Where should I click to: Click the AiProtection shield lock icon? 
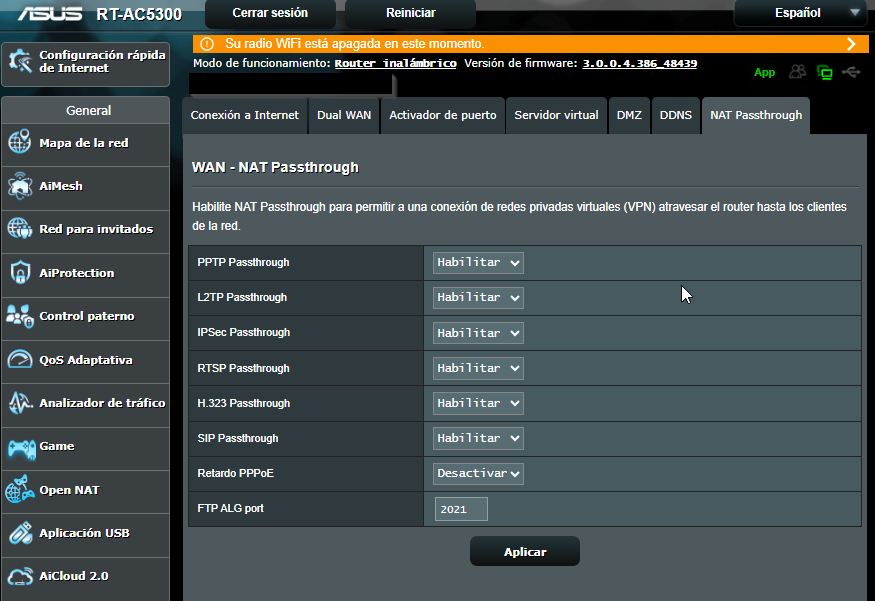(20, 273)
